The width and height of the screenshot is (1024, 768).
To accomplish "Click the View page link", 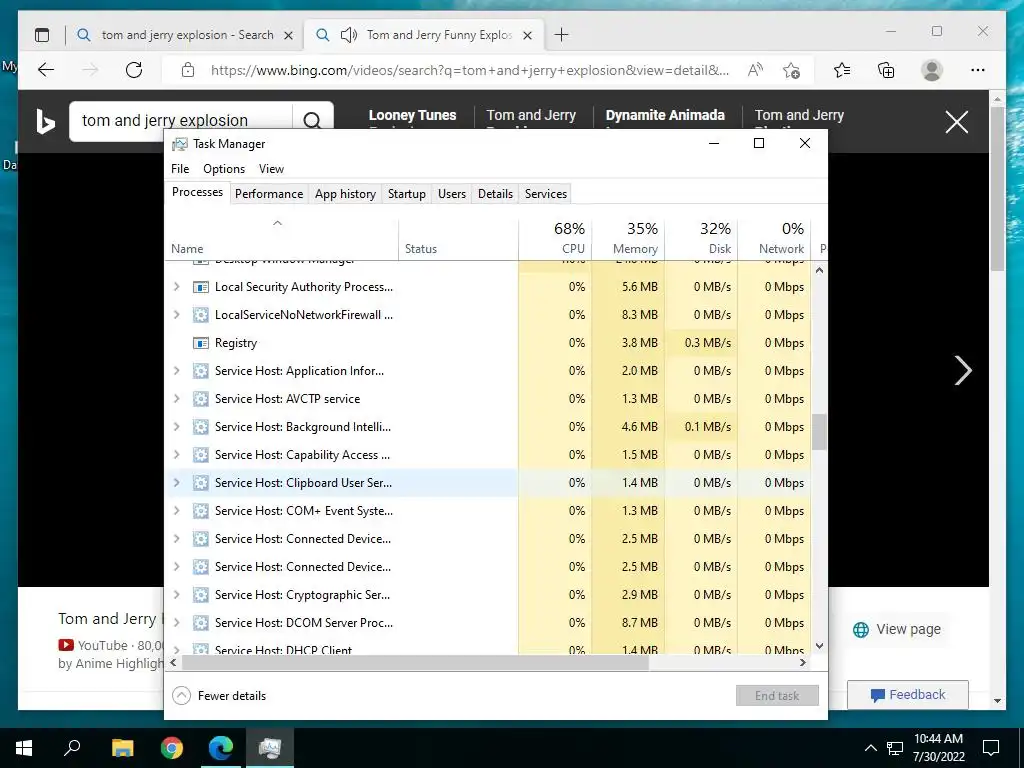I will click(908, 629).
